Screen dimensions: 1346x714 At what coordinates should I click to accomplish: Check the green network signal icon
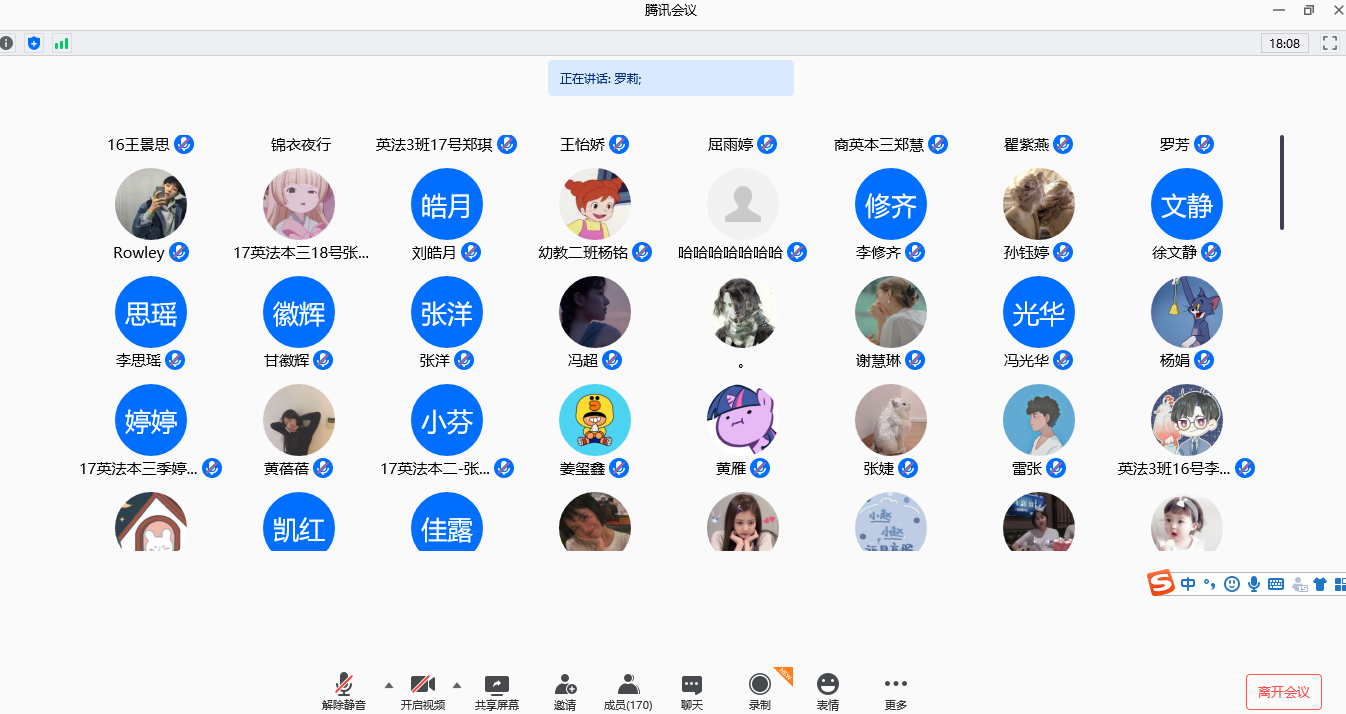(x=61, y=43)
